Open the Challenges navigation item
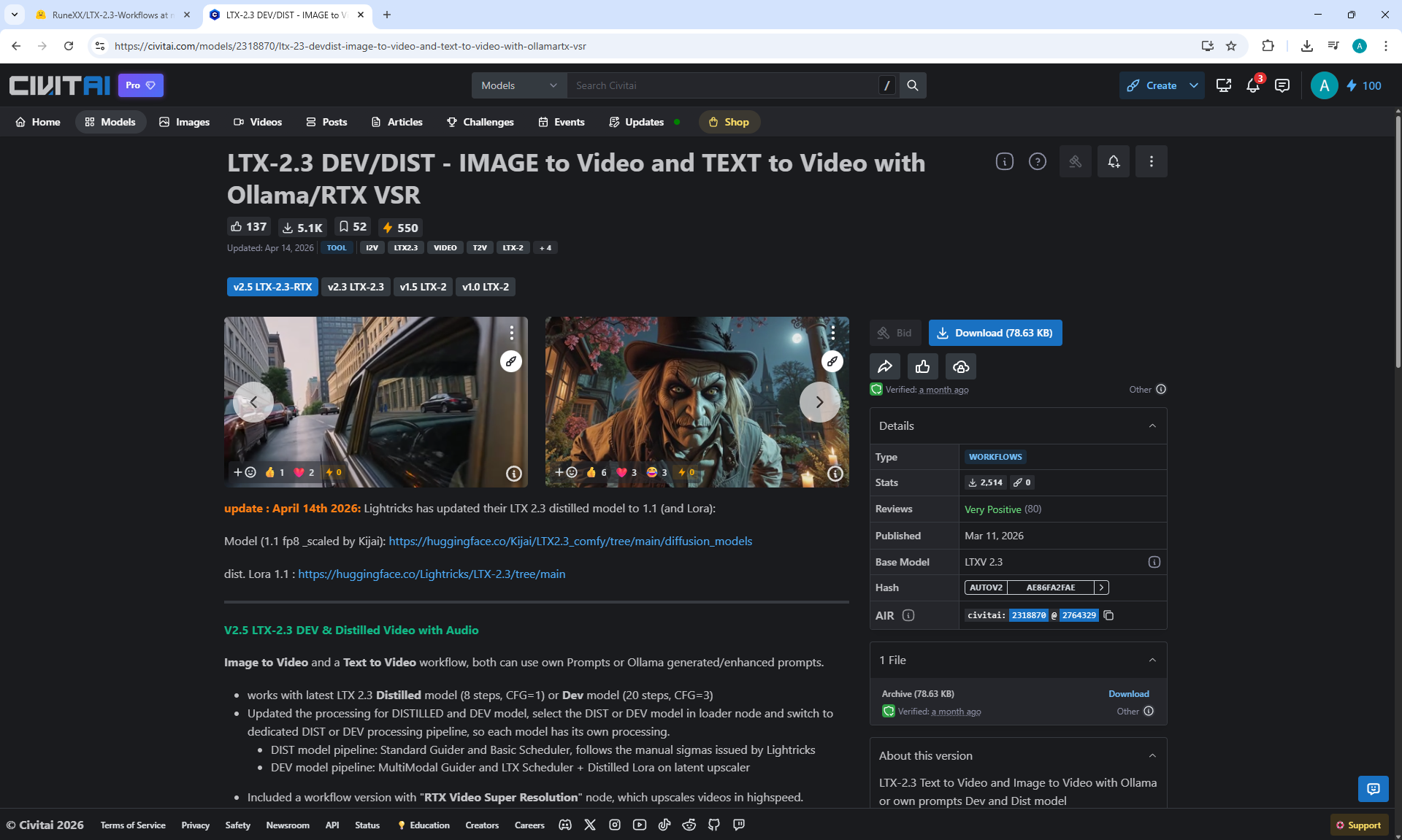This screenshot has height=840, width=1402. point(480,122)
